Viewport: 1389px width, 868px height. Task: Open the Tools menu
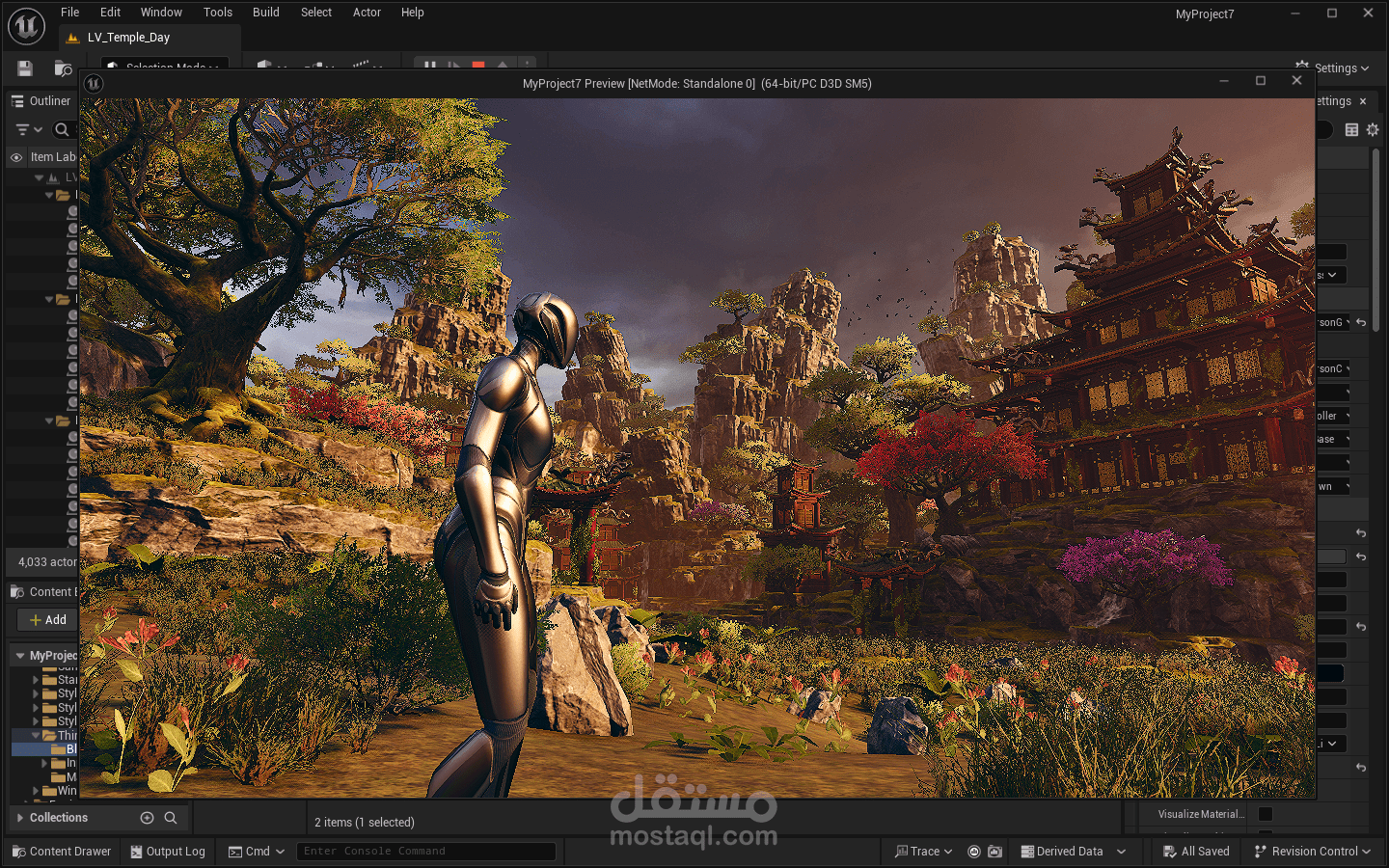(218, 13)
